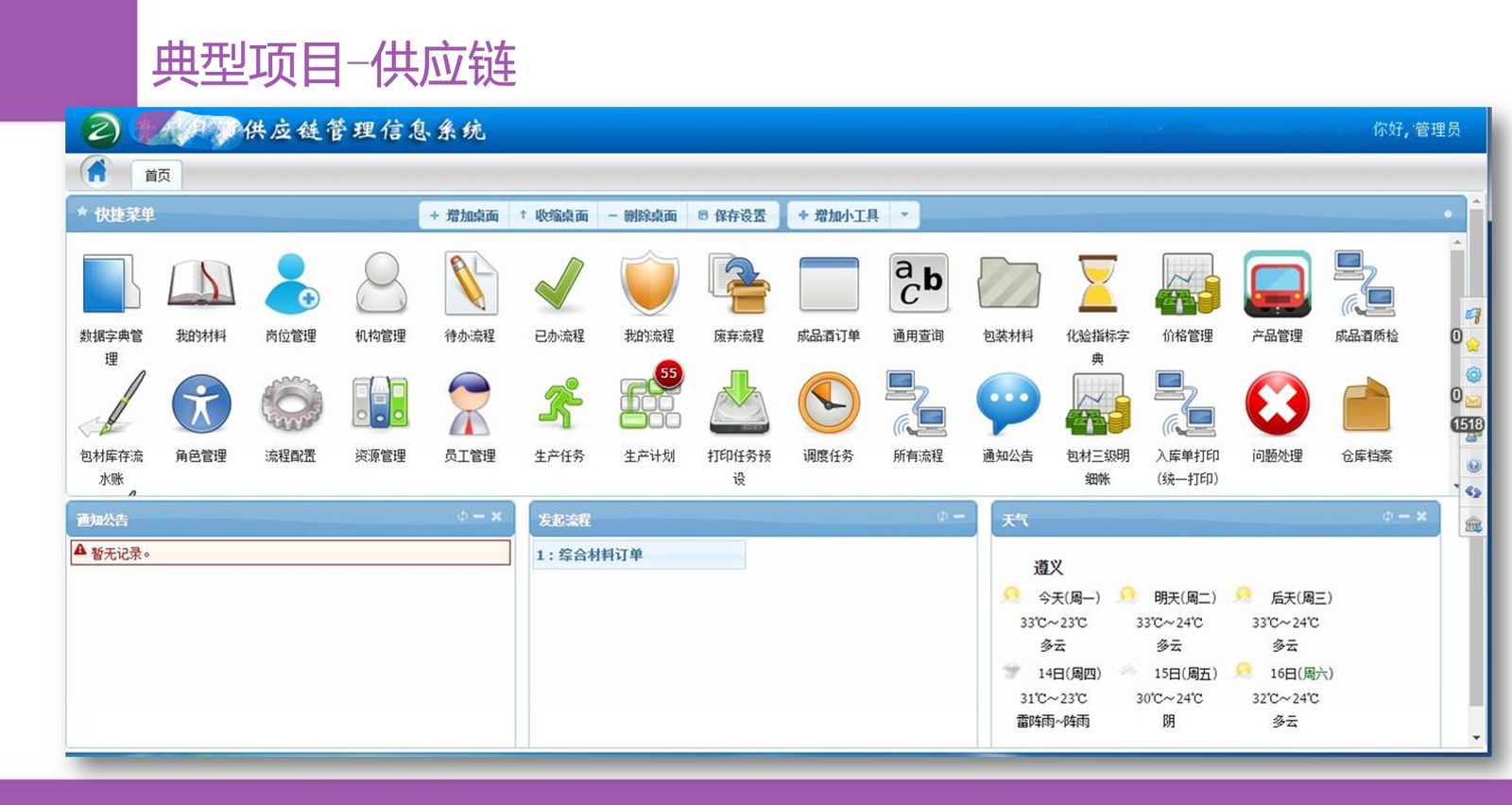Click the 保存设置 toolbar button
This screenshot has width=1512, height=805.
732,215
